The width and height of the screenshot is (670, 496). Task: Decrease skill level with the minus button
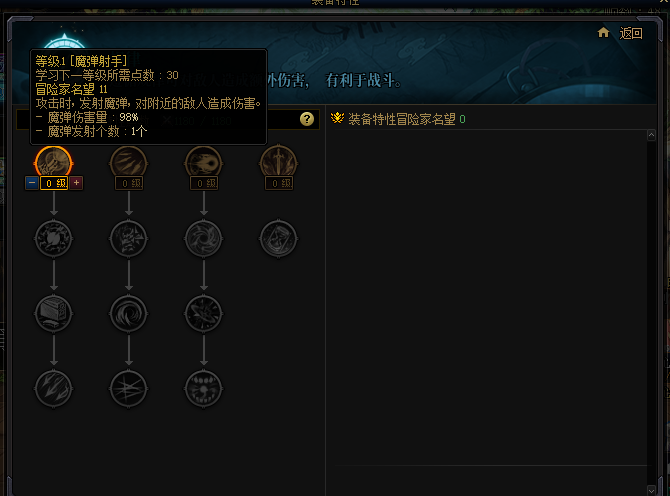coord(32,183)
